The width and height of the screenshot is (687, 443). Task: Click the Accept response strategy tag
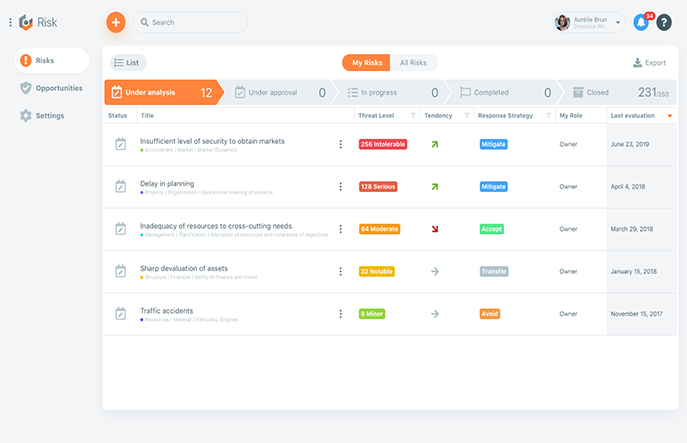coord(492,229)
